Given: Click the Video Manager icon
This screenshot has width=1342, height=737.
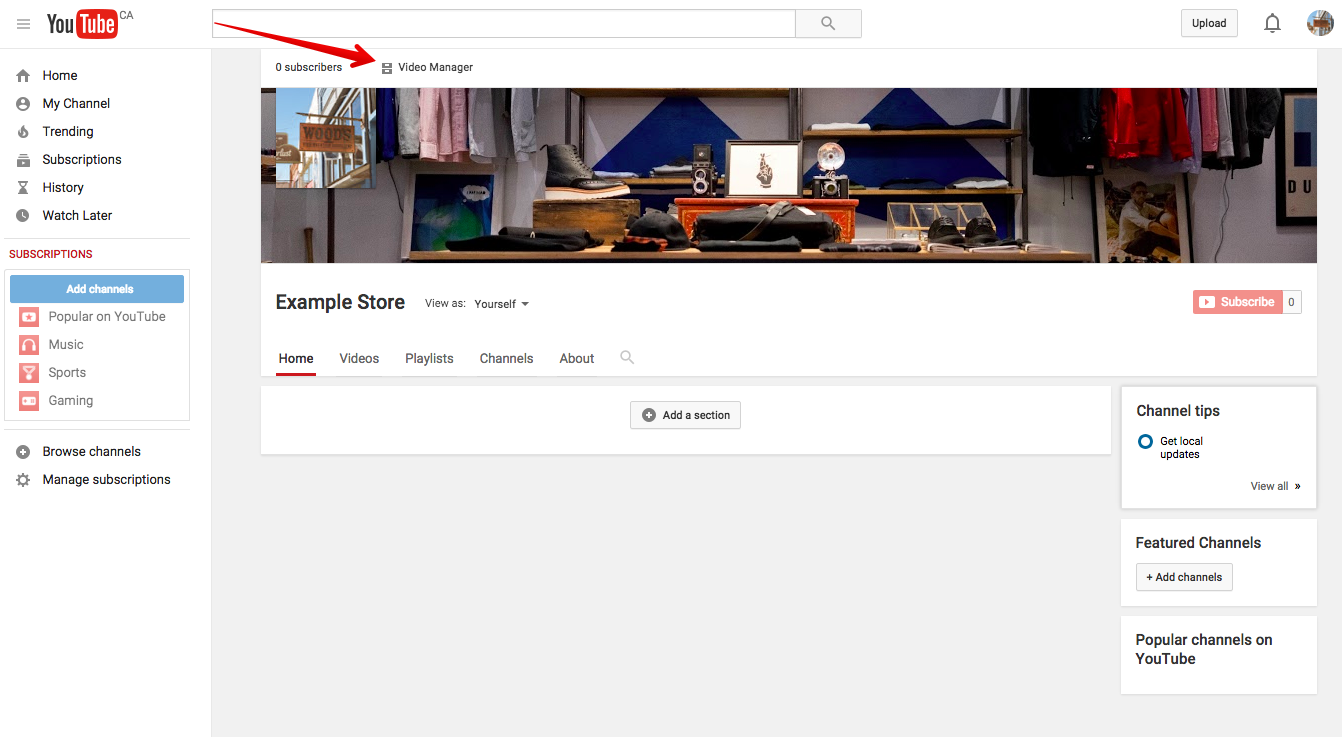Looking at the screenshot, I should tap(387, 68).
